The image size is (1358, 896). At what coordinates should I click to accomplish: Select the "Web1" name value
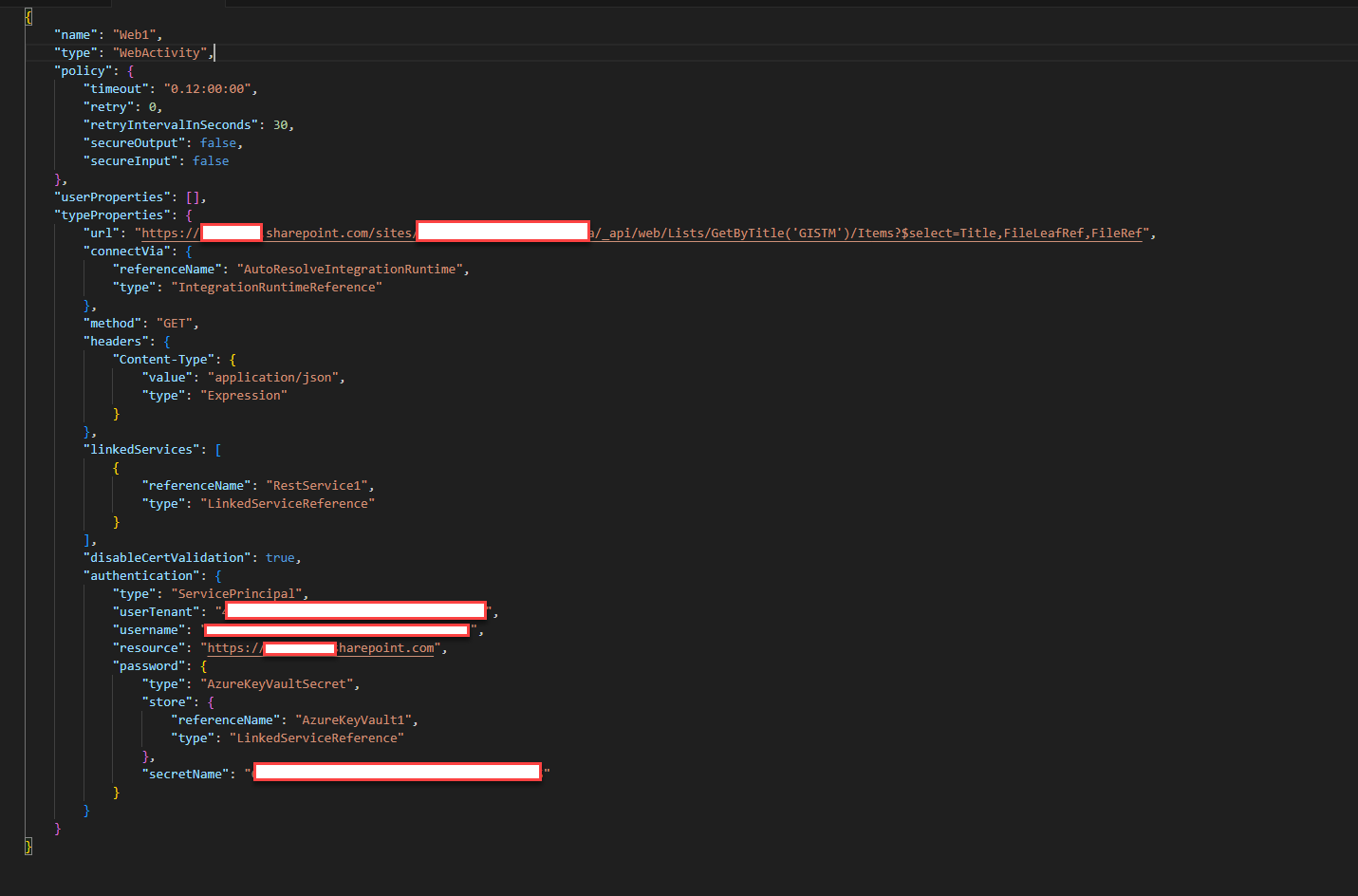(134, 35)
